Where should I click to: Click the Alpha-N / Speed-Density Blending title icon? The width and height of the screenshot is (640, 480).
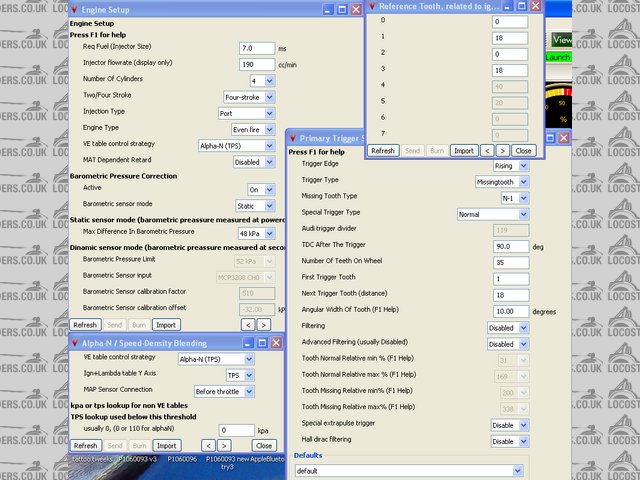coord(74,341)
